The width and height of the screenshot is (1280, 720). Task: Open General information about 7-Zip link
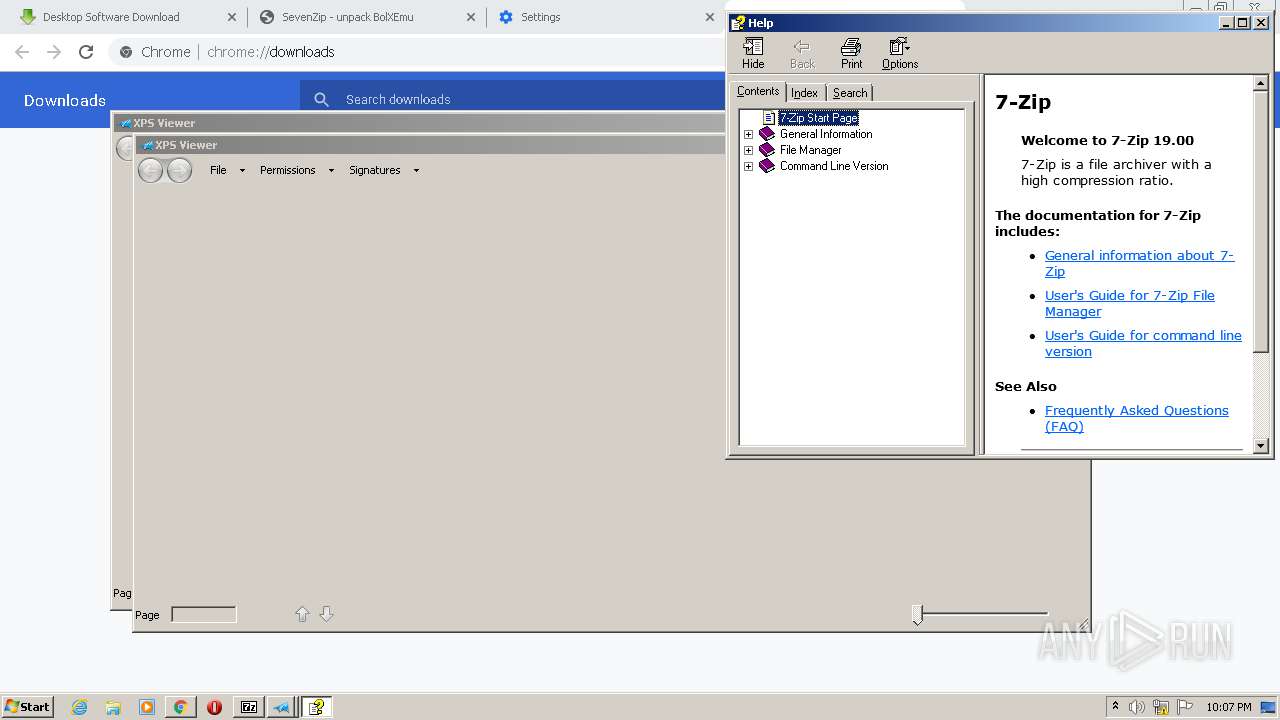click(x=1139, y=263)
